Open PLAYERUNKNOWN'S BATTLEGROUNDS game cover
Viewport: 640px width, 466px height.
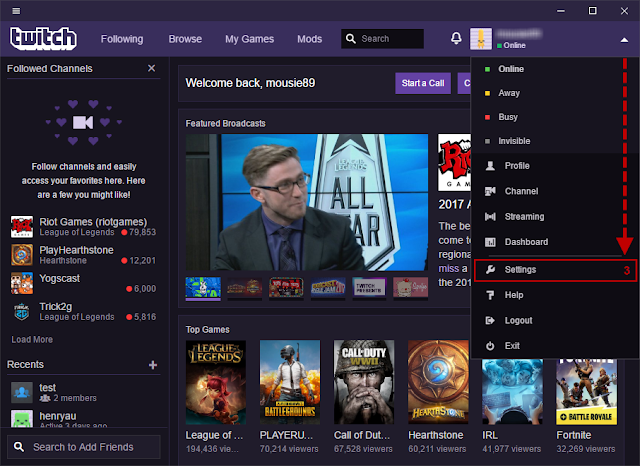point(290,382)
